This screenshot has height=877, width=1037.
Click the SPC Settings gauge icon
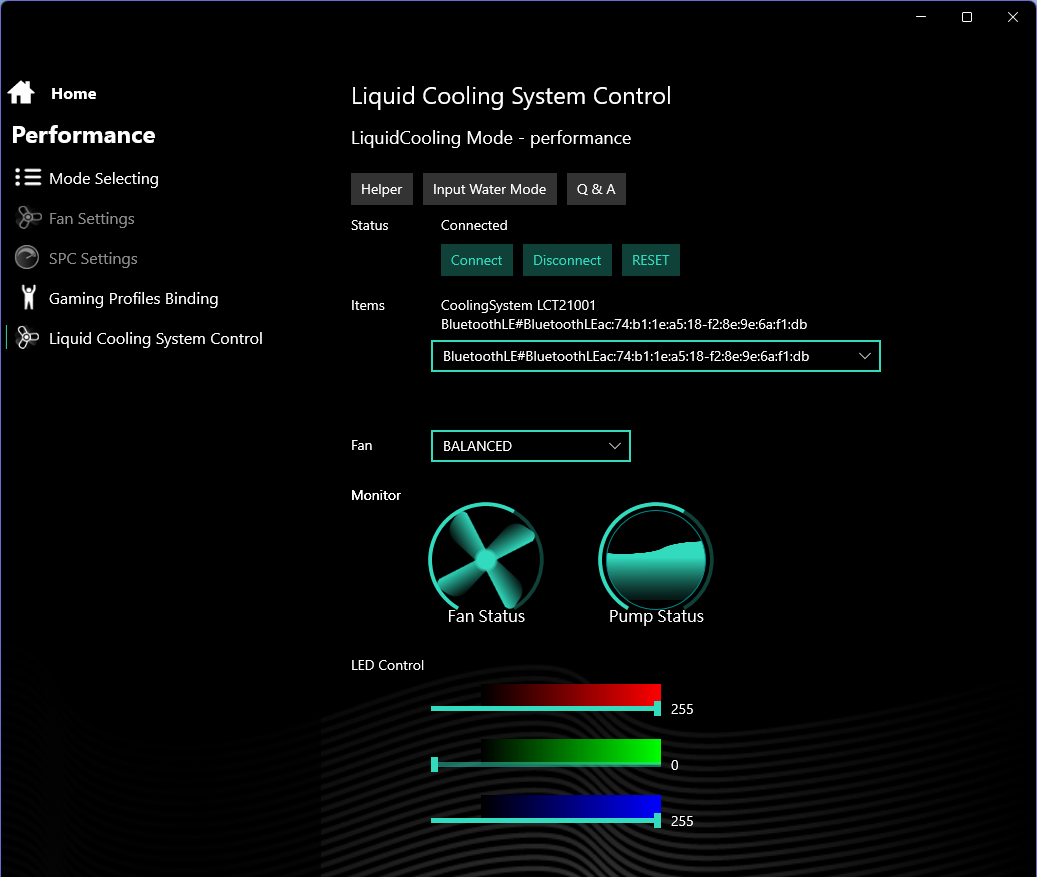27,257
